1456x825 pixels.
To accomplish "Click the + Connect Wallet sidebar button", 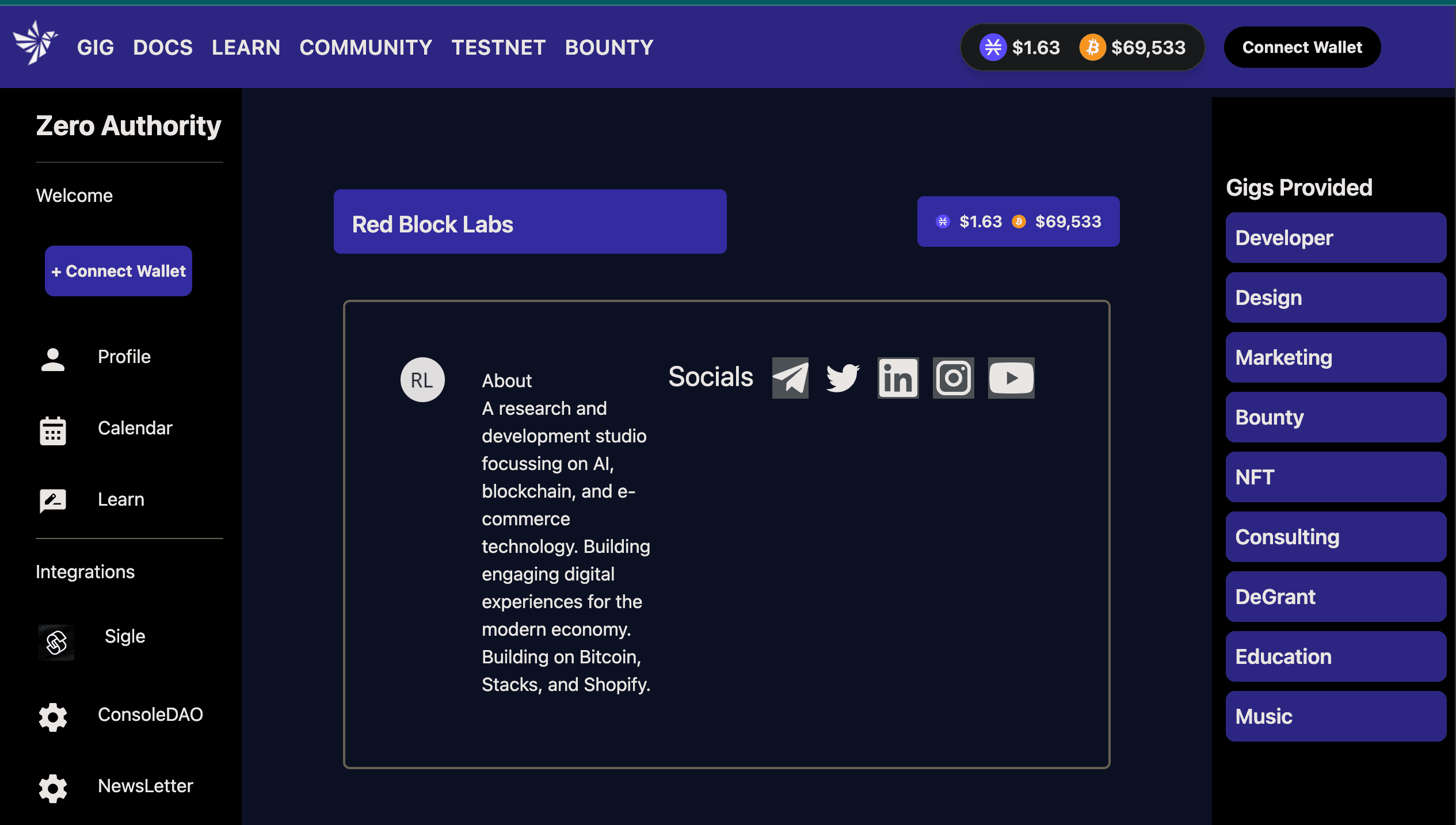I will (x=119, y=271).
